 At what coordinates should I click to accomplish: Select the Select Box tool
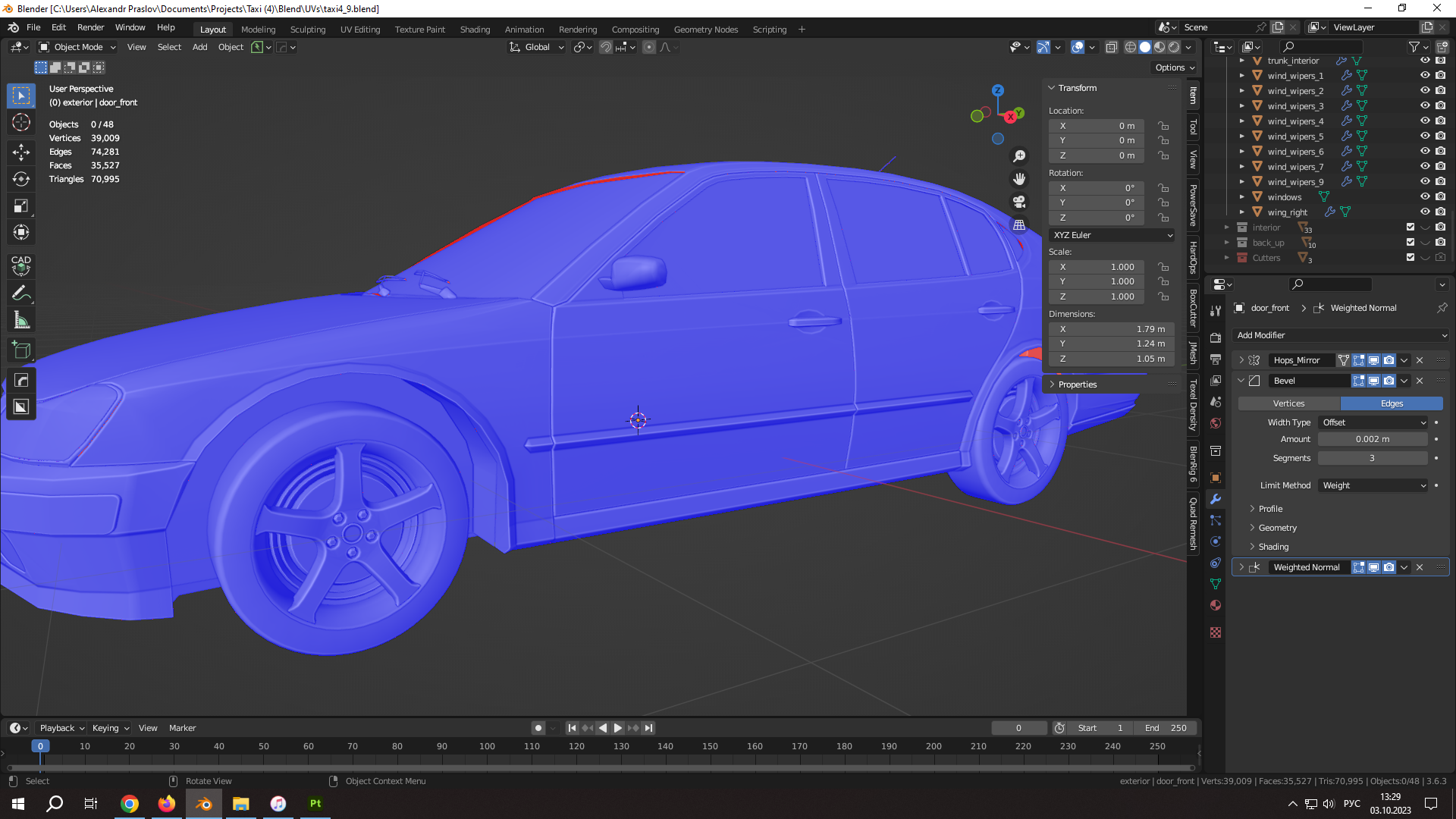21,96
